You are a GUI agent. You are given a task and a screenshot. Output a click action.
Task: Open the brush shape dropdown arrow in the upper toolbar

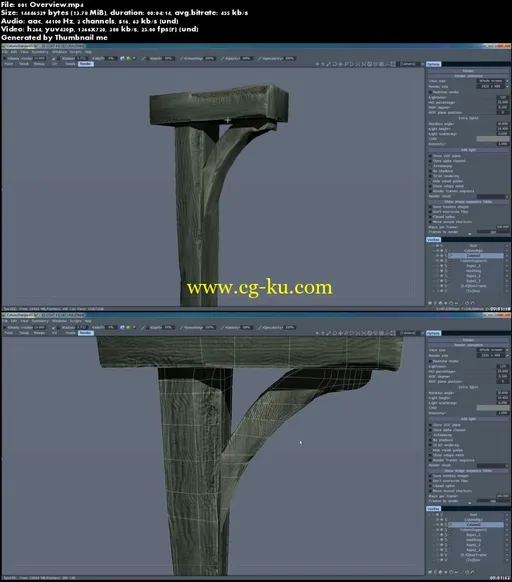tap(134, 58)
